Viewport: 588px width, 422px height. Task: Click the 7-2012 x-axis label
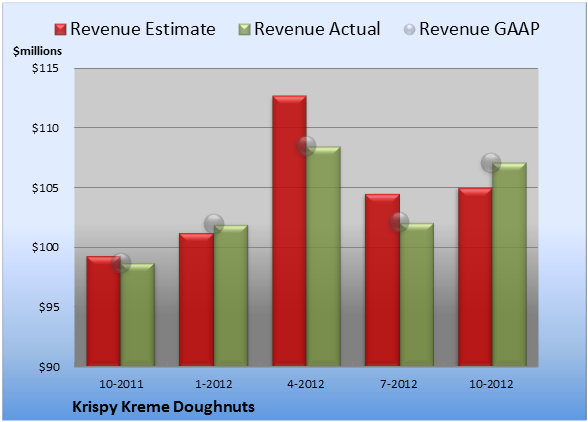point(399,384)
